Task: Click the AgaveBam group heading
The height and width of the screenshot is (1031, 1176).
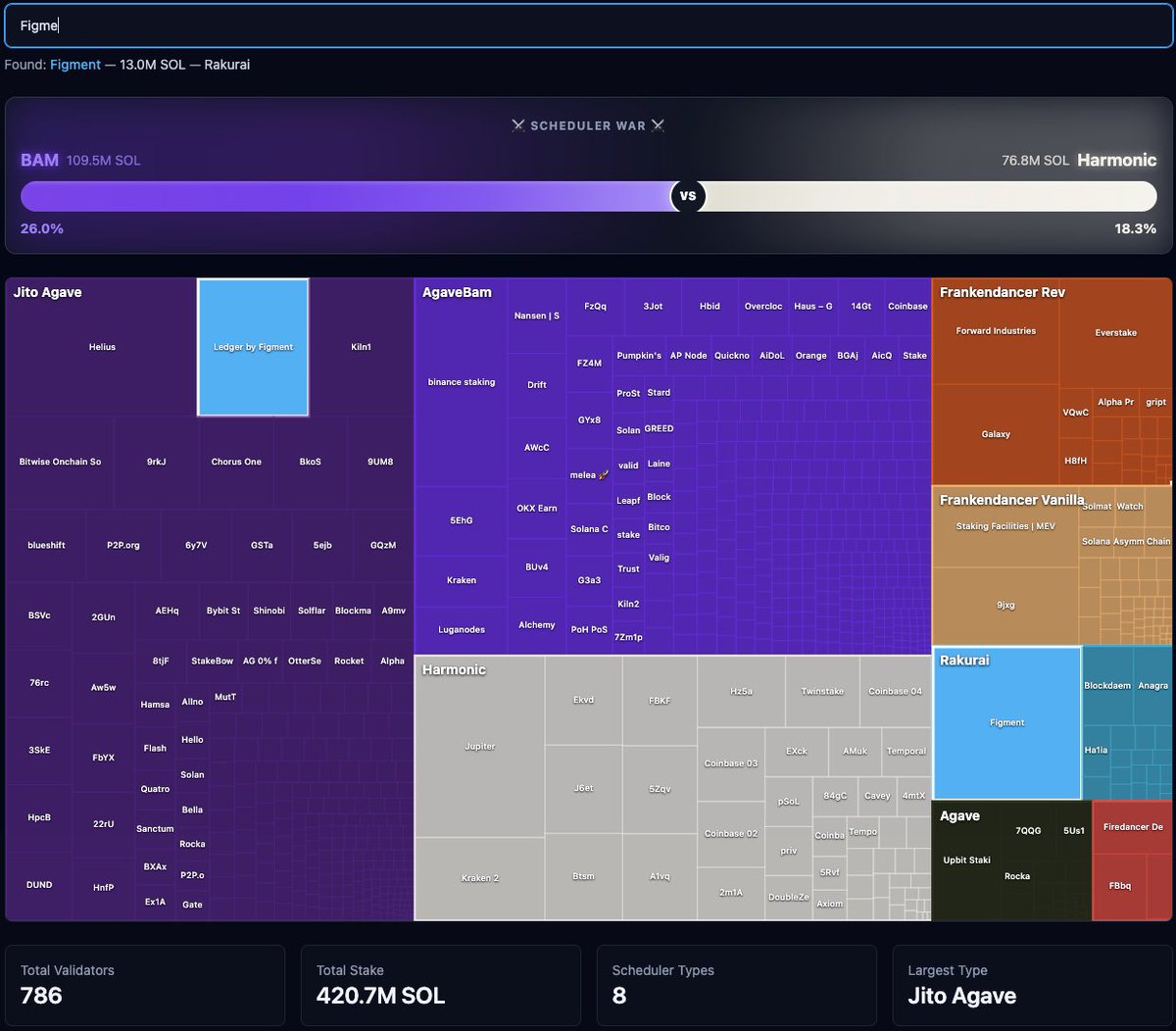Action: point(457,292)
